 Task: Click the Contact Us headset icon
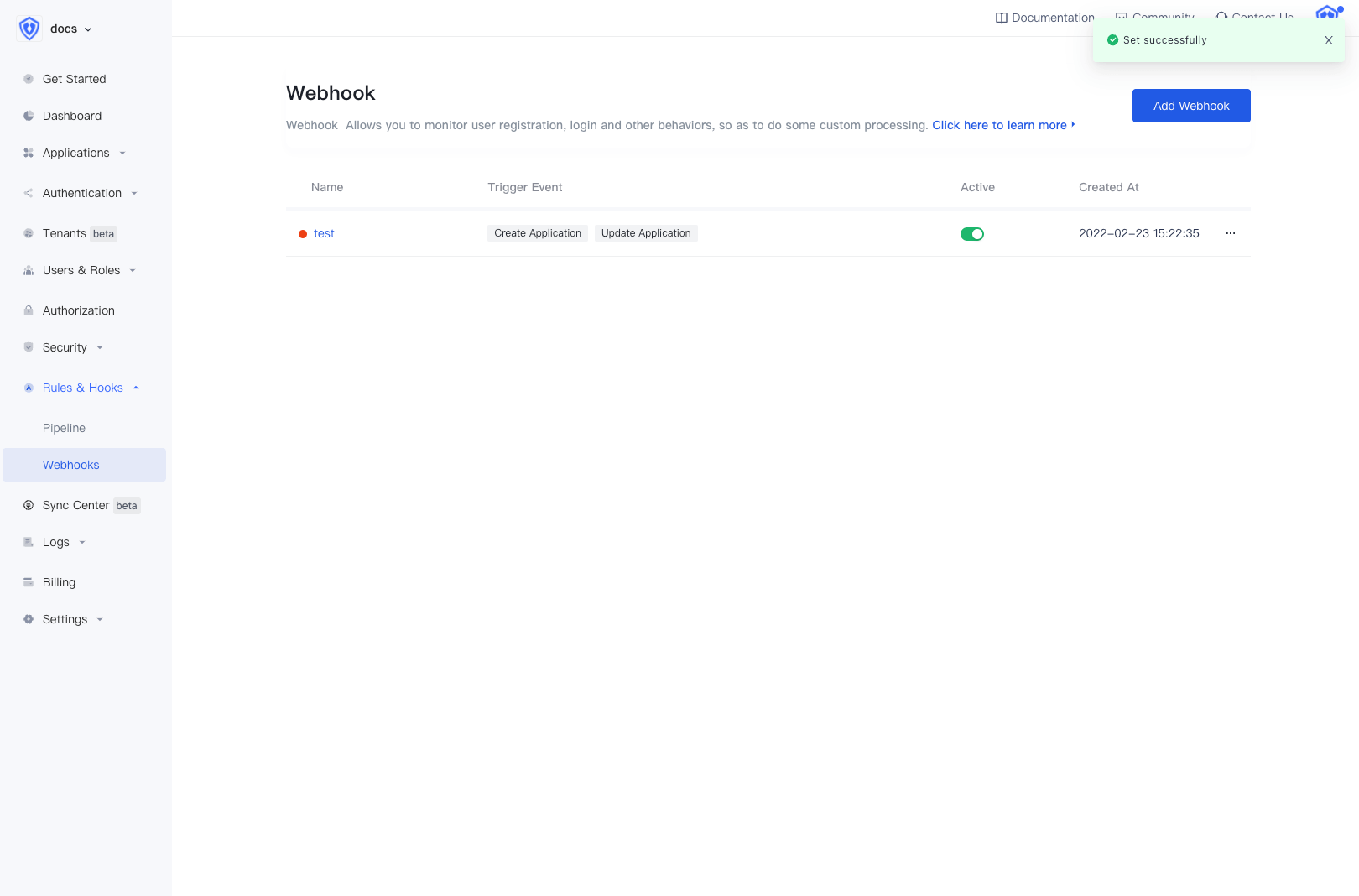click(x=1222, y=17)
